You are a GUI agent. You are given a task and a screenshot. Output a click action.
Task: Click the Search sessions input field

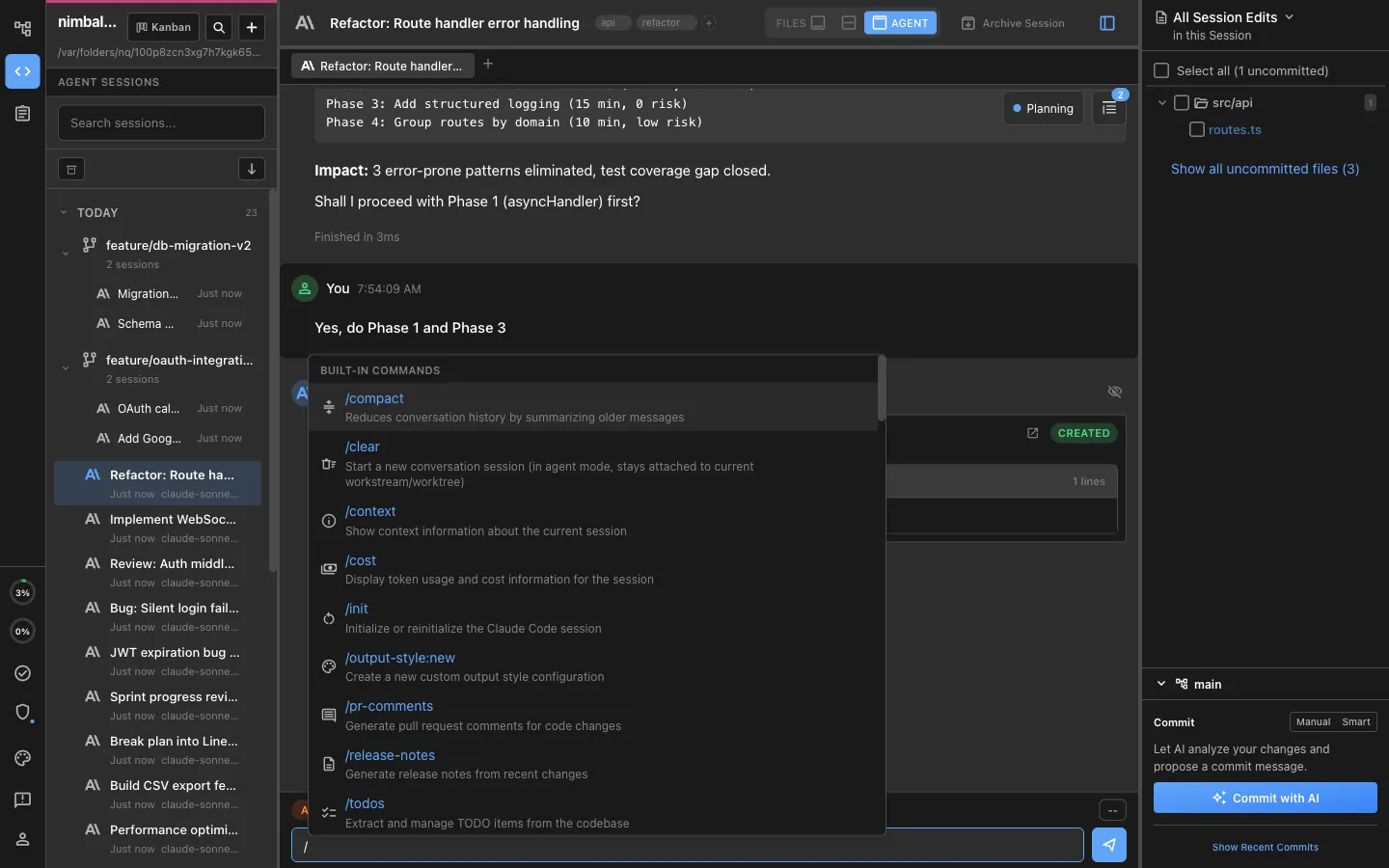[x=160, y=122]
